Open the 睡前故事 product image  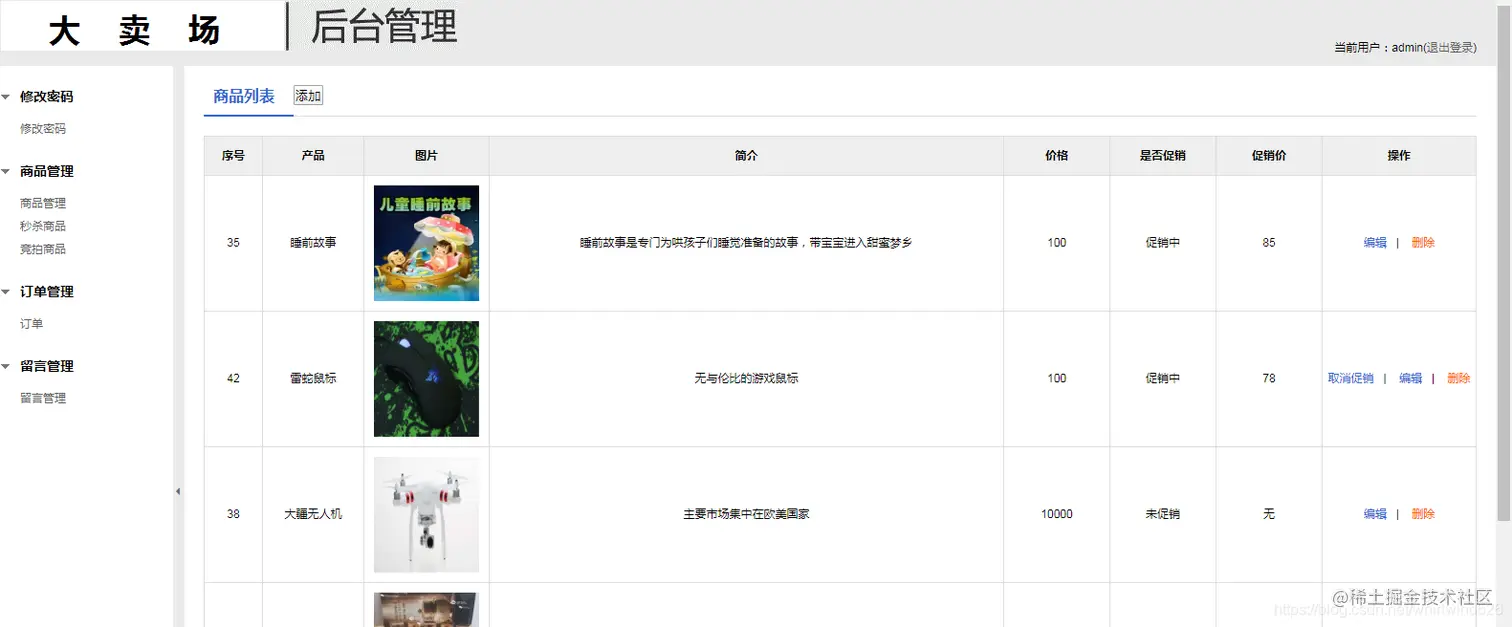(426, 243)
